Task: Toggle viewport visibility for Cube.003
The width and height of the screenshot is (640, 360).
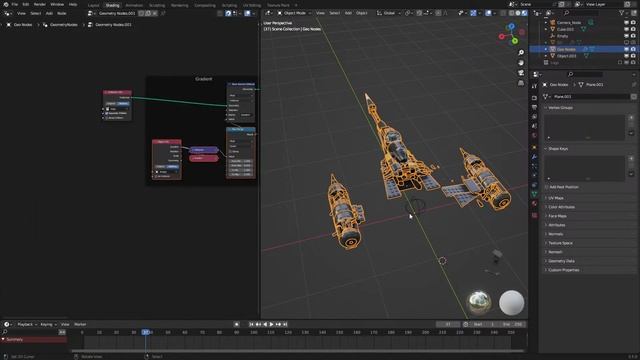Action: pos(627,29)
